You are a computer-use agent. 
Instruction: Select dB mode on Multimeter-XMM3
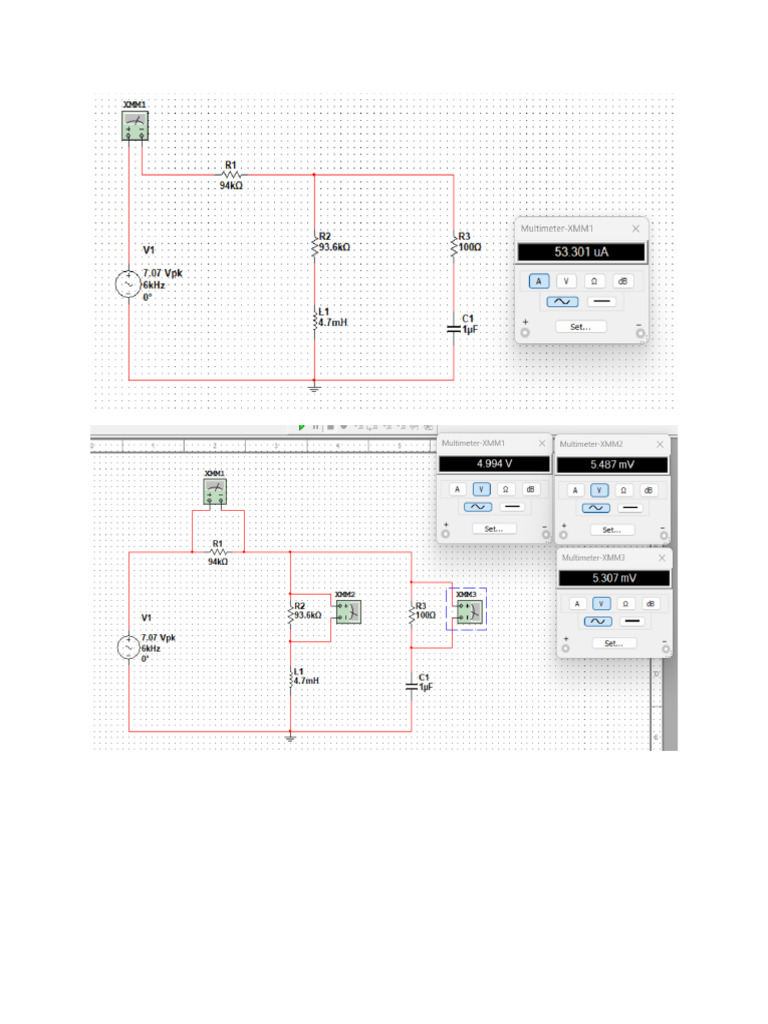650,604
